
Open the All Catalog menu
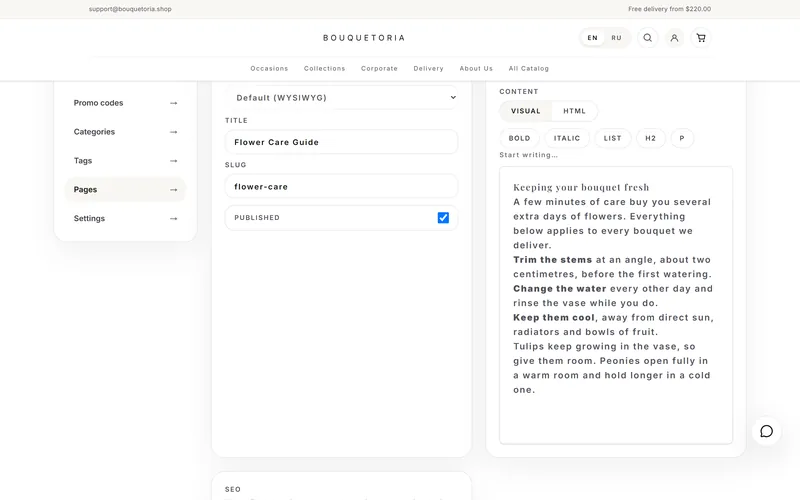529,68
